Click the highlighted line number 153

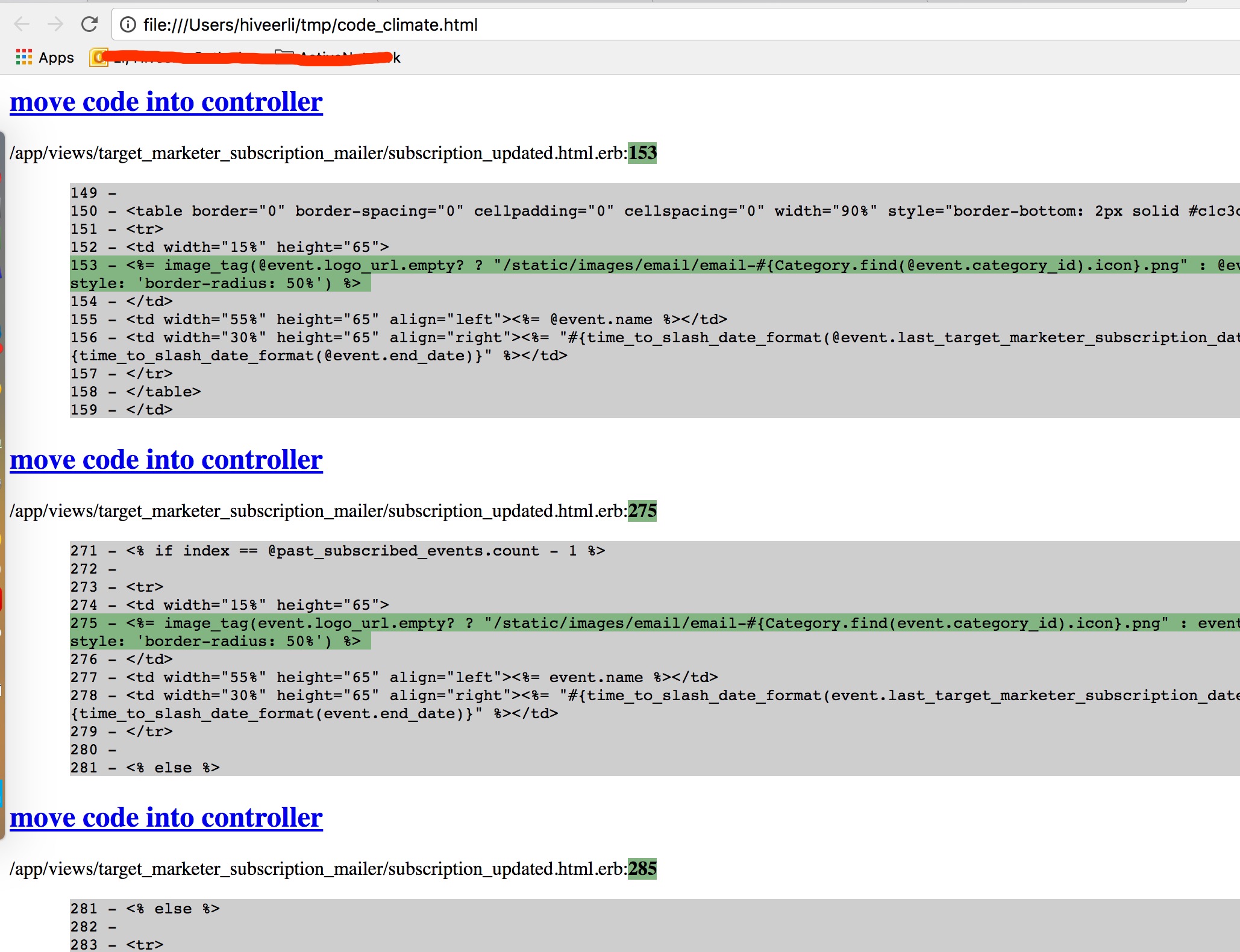coord(642,153)
